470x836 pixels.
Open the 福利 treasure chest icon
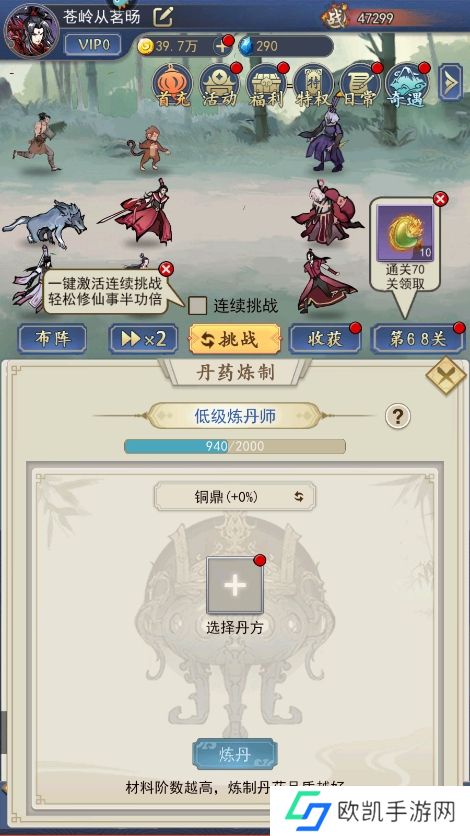266,86
